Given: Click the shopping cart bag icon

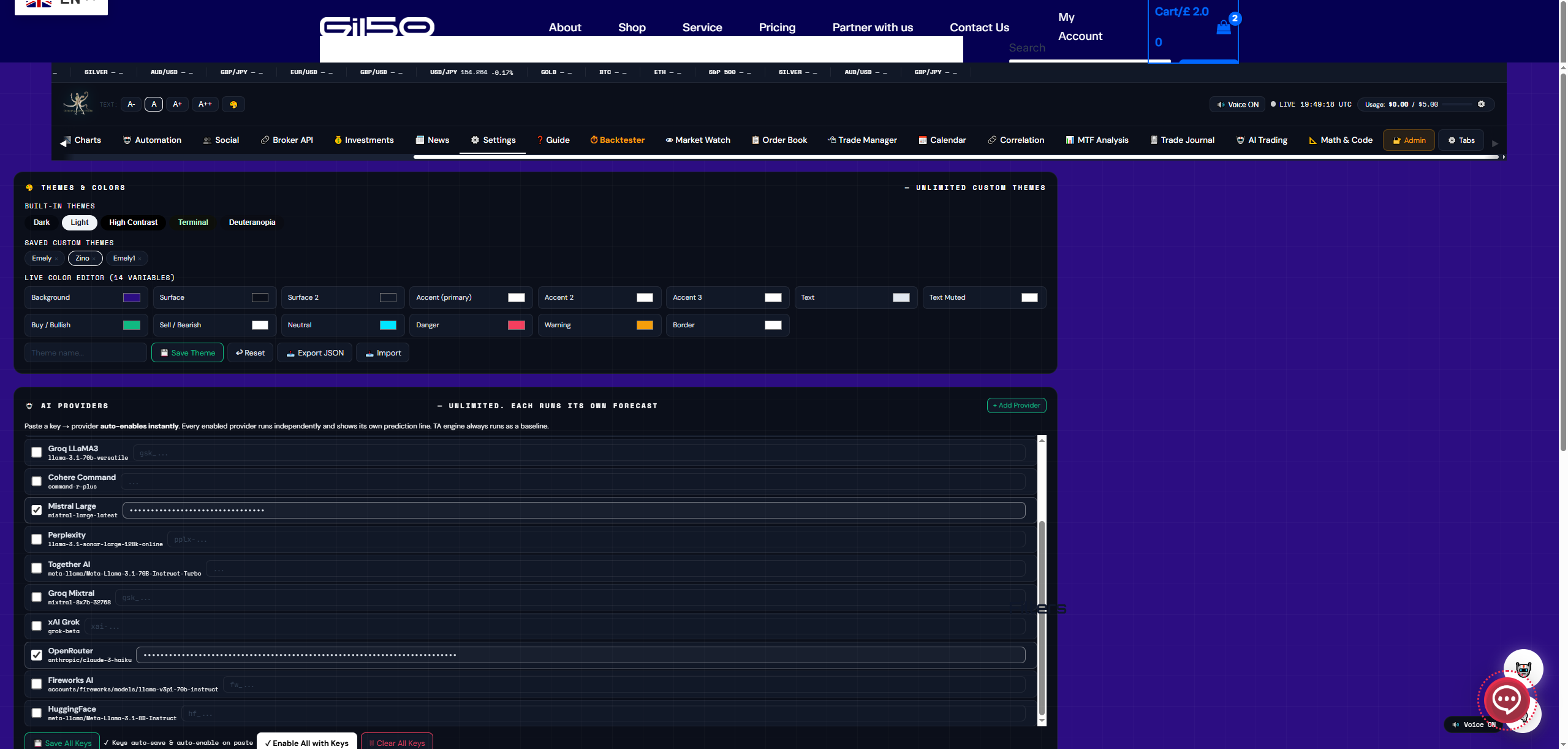Looking at the screenshot, I should point(1223,28).
